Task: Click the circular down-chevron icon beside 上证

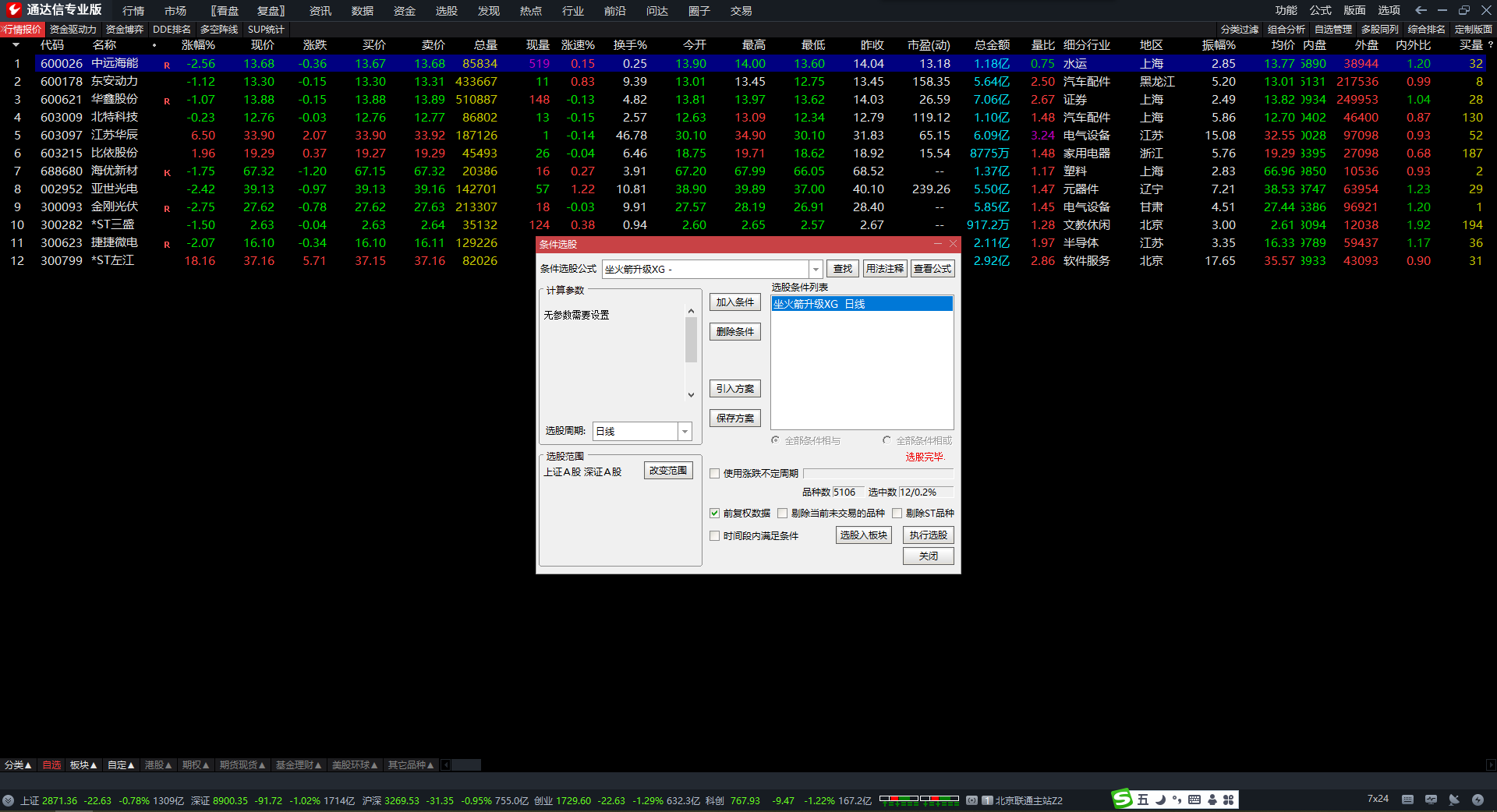Action: 9,800
